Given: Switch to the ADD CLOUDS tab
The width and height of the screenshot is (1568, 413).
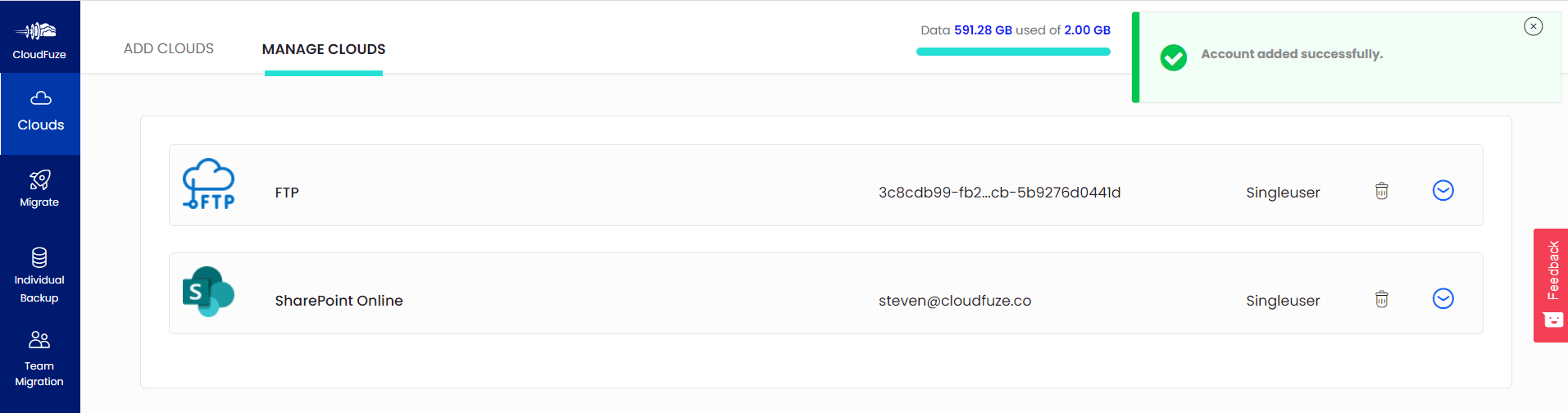Looking at the screenshot, I should pyautogui.click(x=169, y=48).
